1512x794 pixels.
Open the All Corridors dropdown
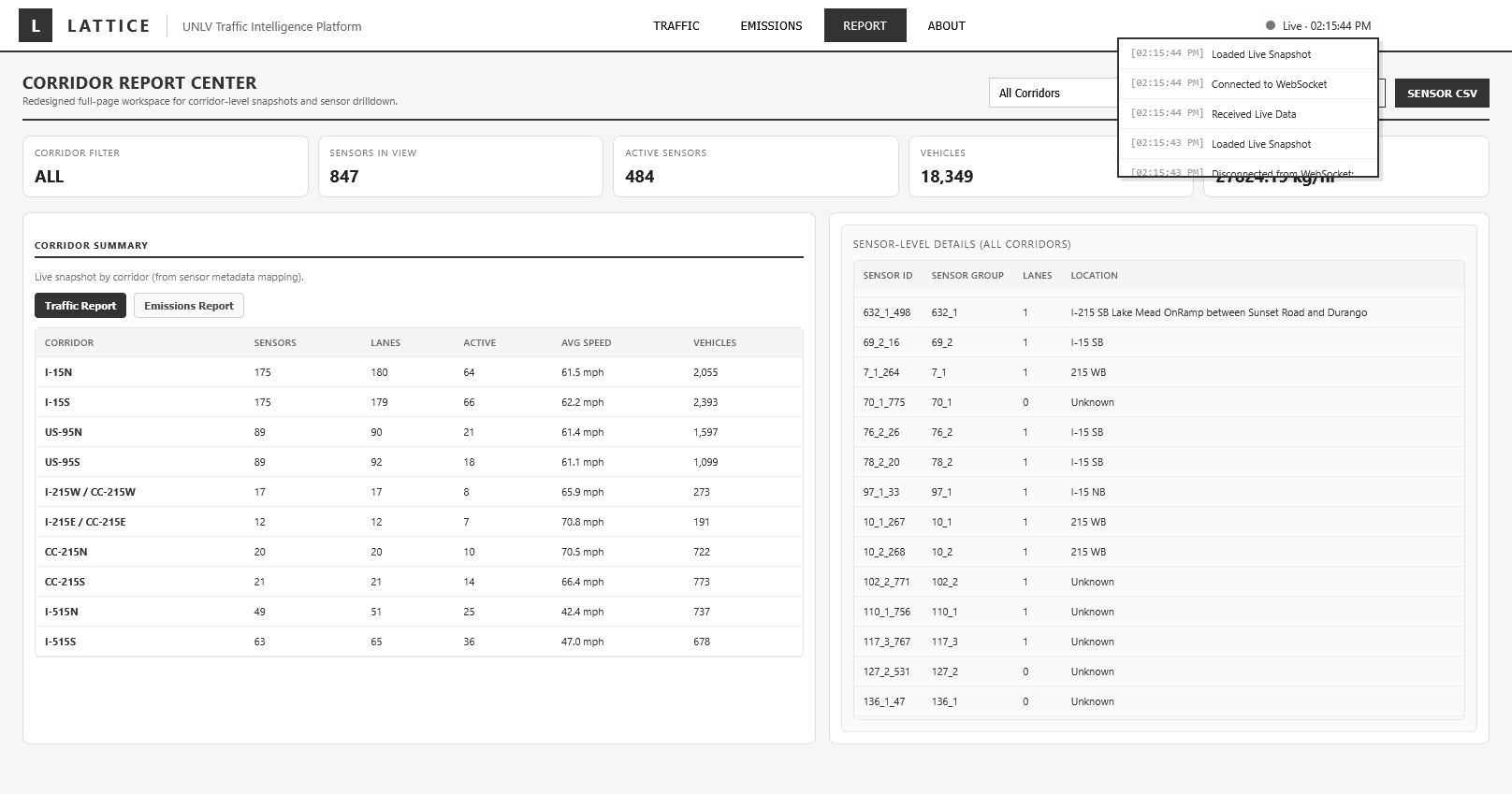[1054, 93]
